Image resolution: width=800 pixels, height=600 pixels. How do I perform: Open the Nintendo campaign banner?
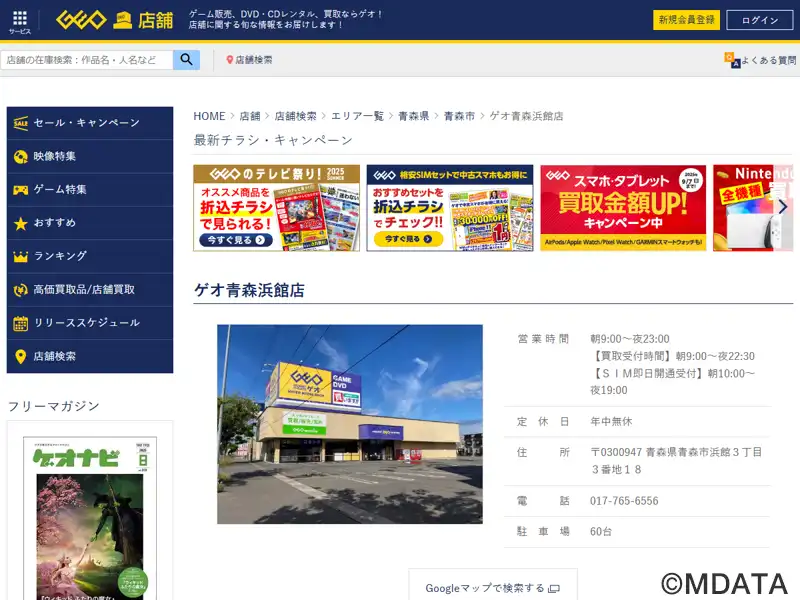pyautogui.click(x=753, y=208)
